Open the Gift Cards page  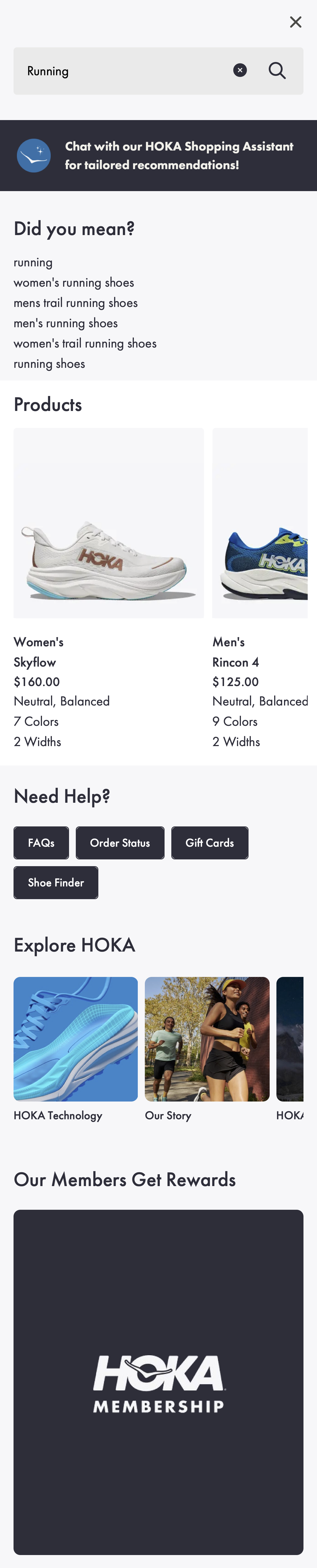tap(210, 843)
